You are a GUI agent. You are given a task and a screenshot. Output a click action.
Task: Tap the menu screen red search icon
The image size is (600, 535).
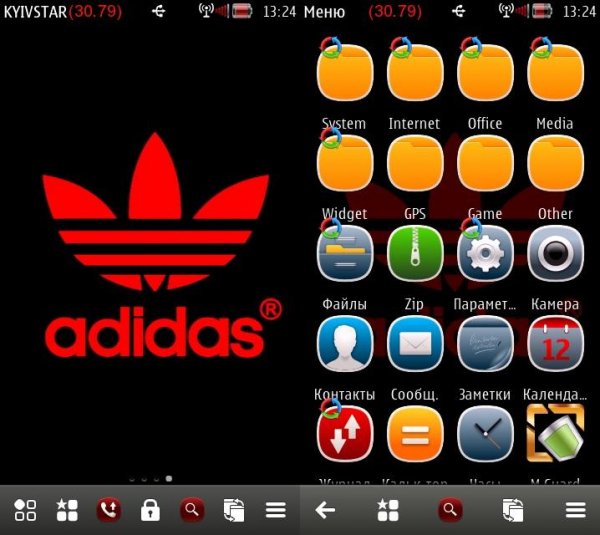(450, 510)
